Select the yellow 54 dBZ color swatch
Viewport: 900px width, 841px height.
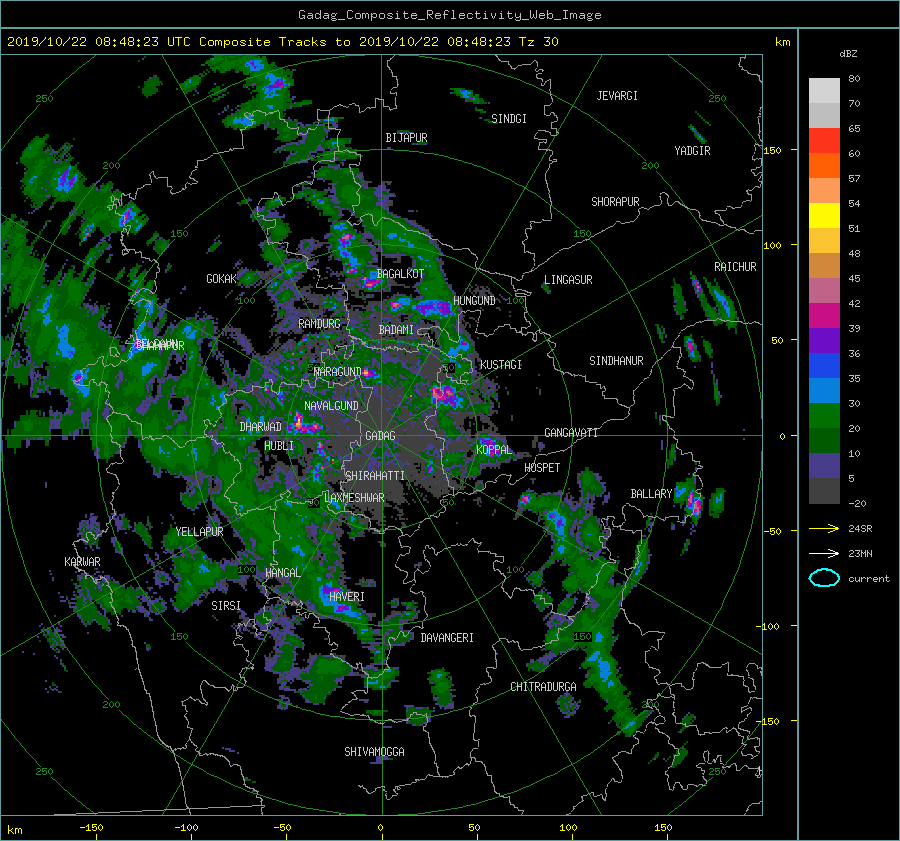coord(824,215)
